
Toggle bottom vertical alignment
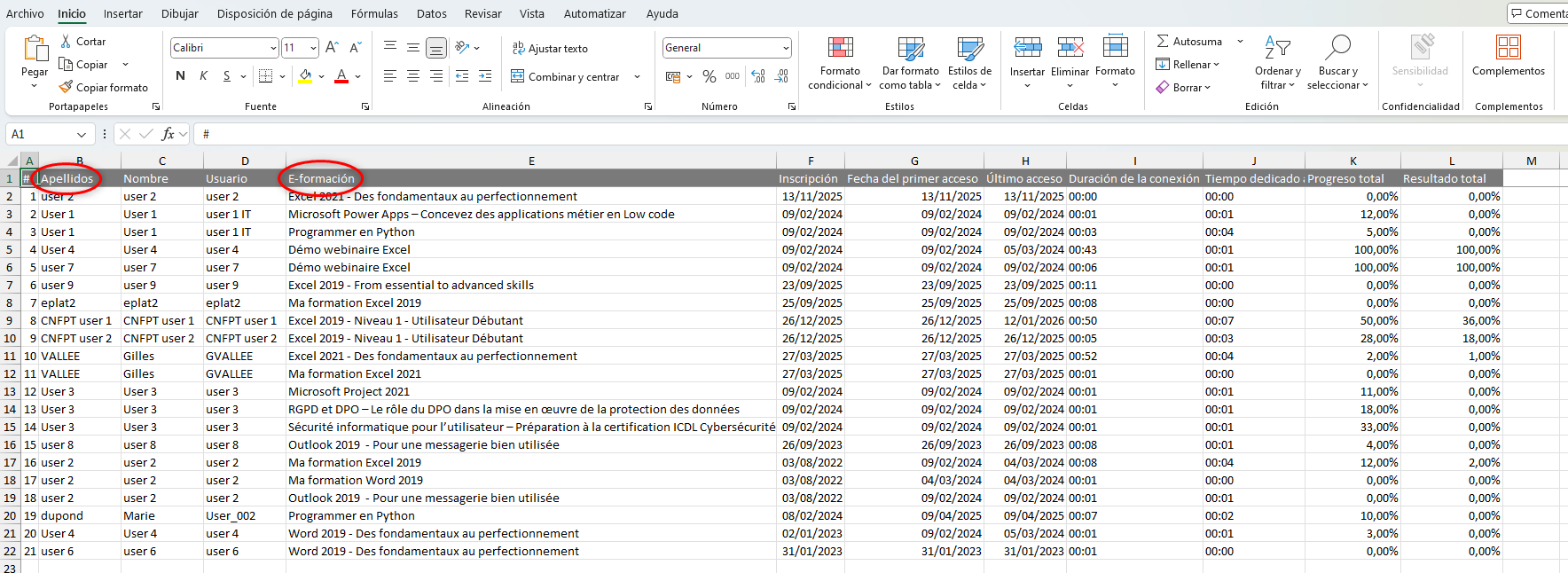[x=436, y=47]
